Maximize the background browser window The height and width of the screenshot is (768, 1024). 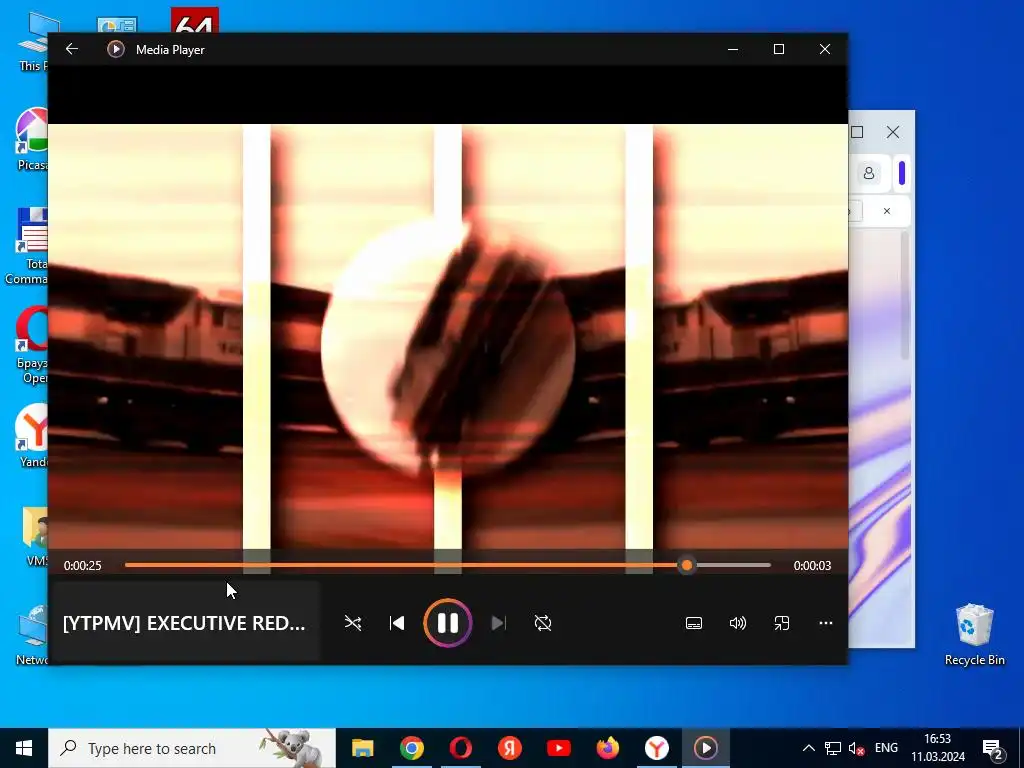(x=857, y=132)
